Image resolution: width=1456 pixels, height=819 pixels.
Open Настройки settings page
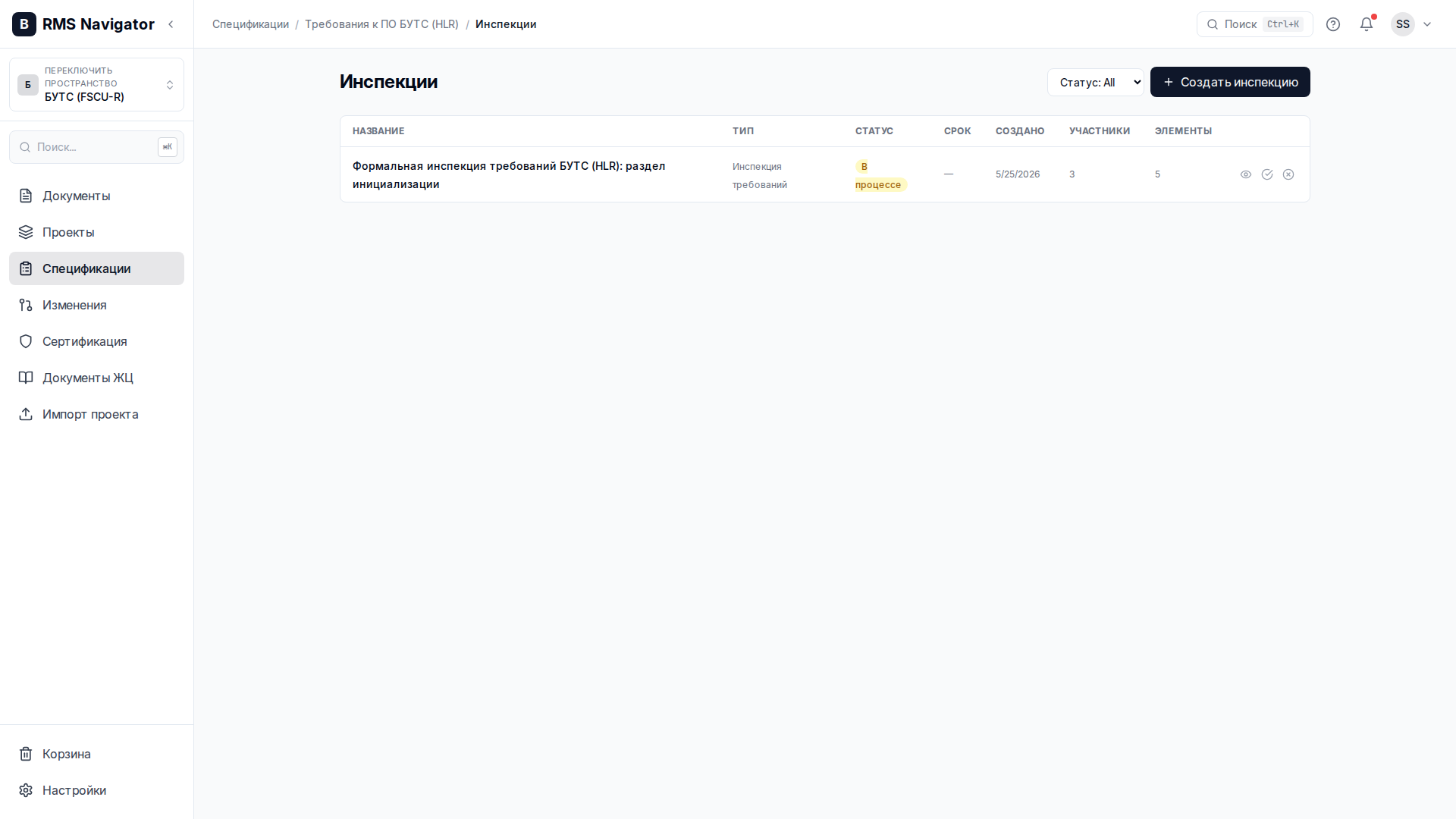coord(96,790)
